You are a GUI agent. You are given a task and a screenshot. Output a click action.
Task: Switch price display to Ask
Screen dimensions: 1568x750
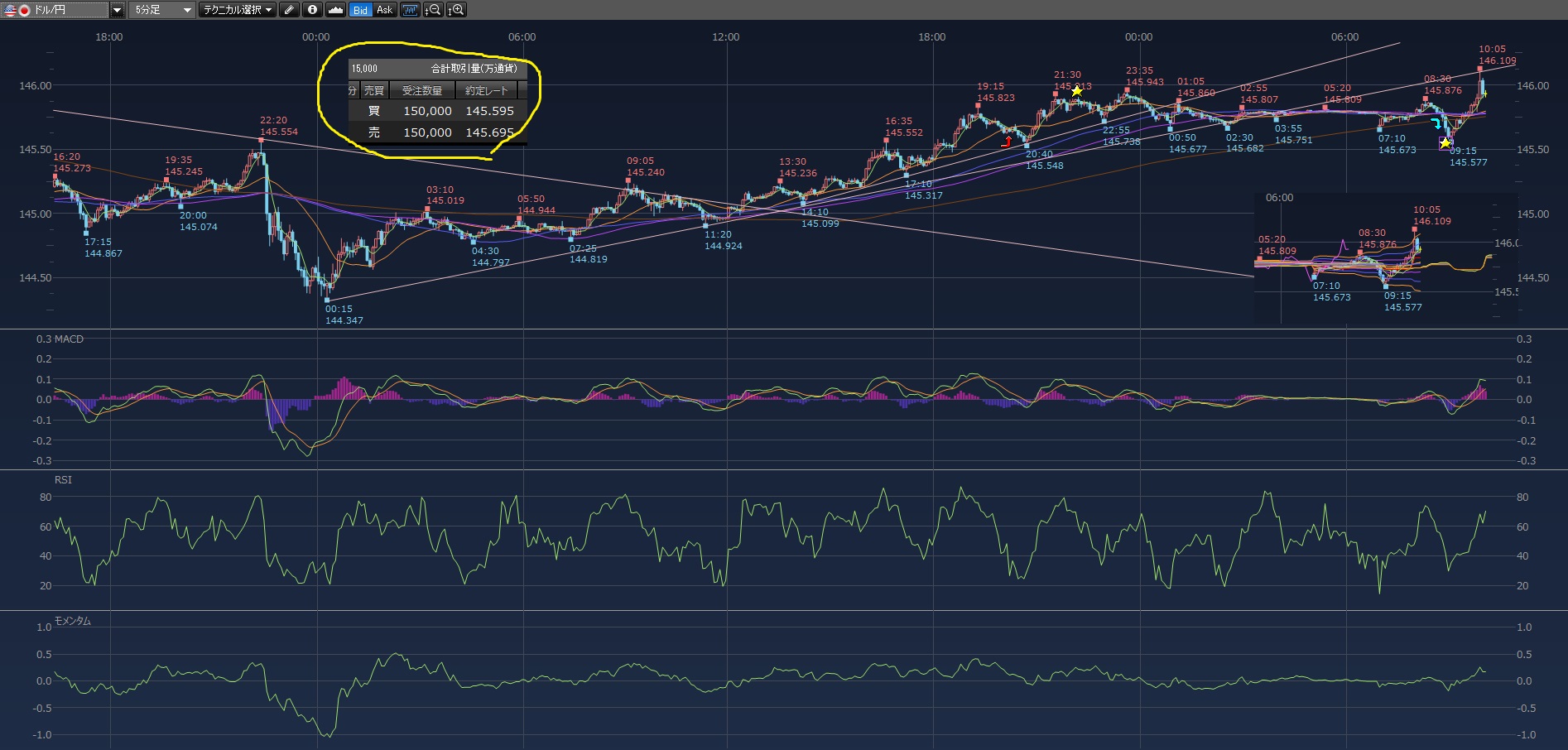(384, 10)
